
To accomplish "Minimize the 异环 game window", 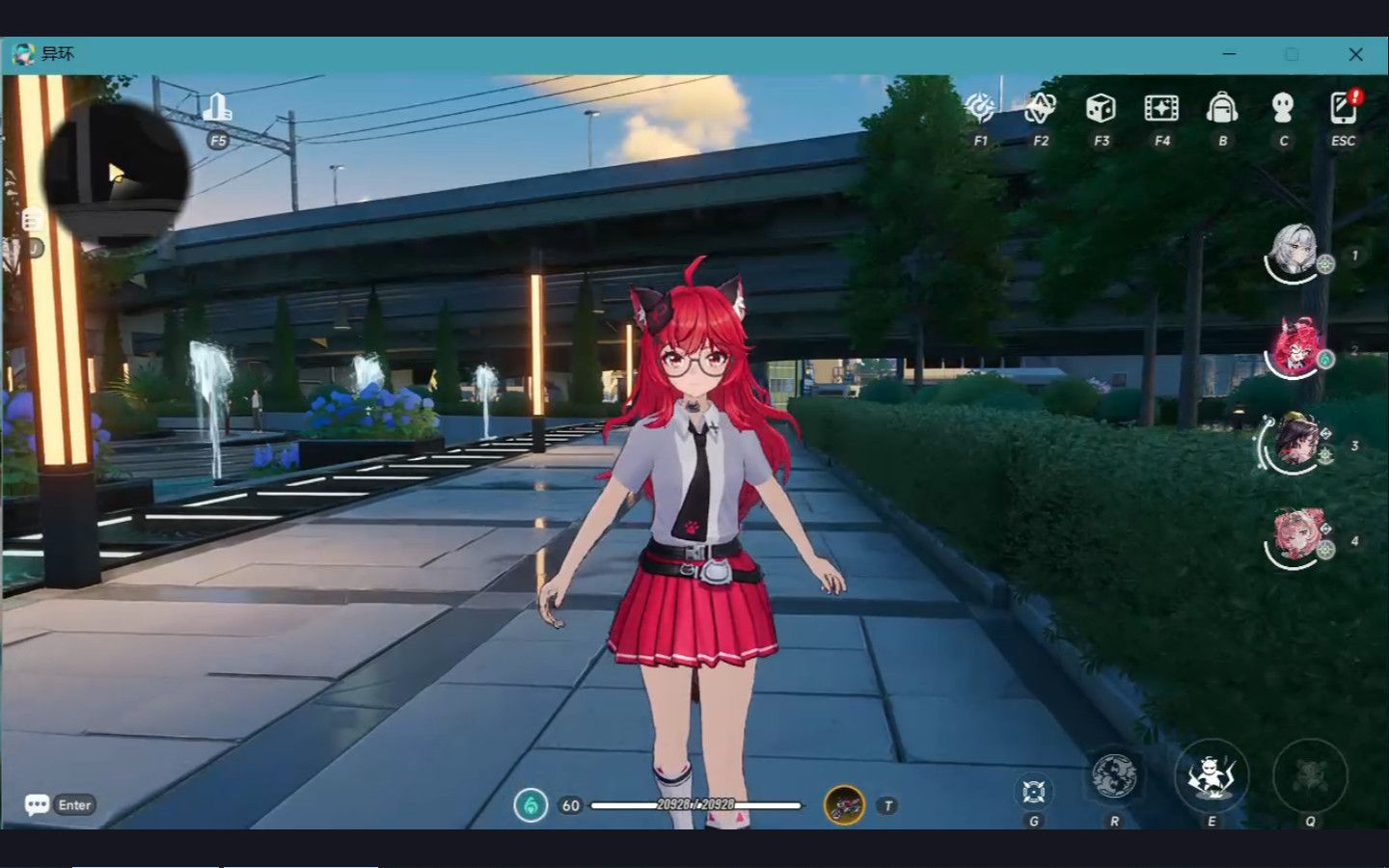I will 1229,54.
